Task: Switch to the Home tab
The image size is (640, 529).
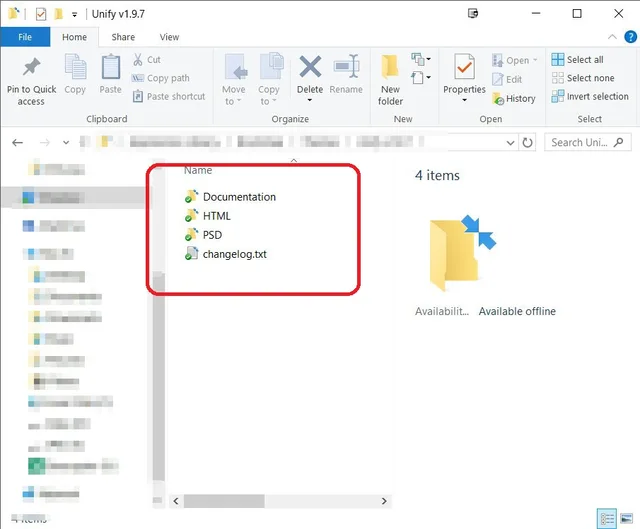Action: coord(74,37)
